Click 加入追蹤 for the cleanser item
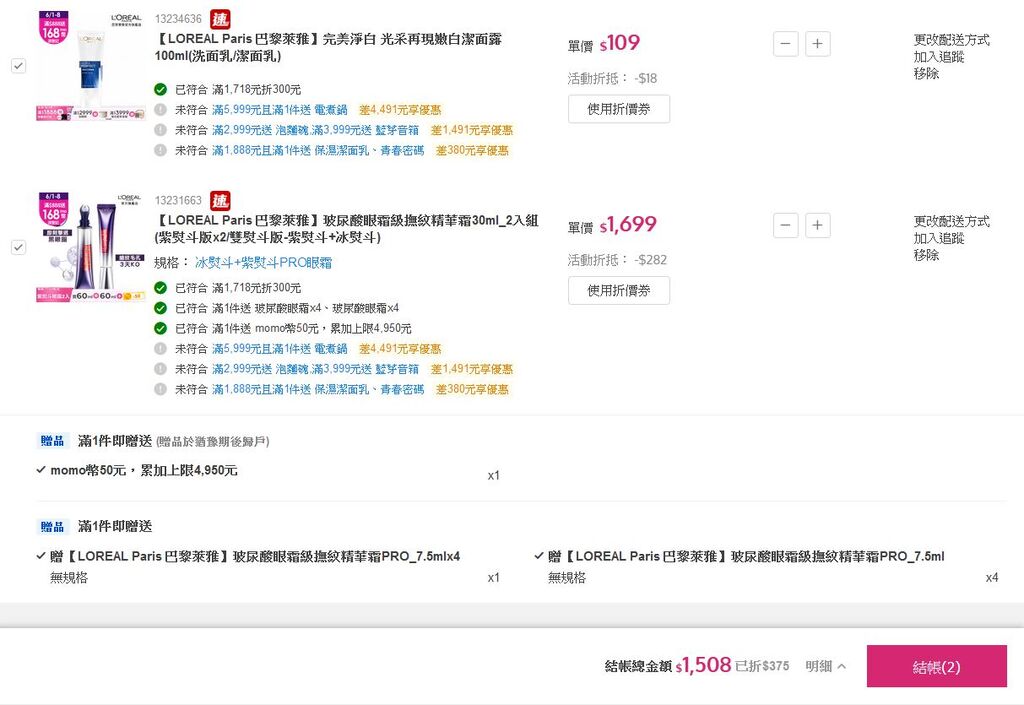 point(938,57)
